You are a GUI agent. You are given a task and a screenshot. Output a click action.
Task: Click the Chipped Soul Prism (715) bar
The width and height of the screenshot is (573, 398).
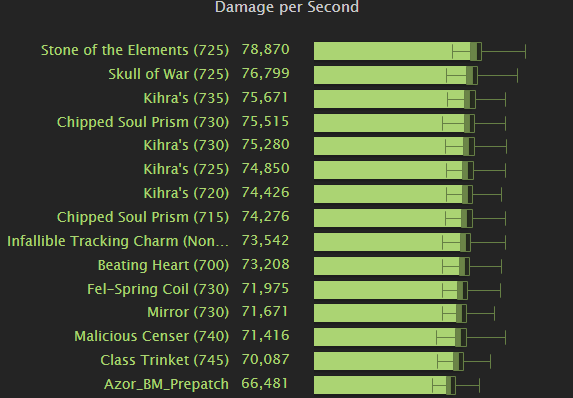pyautogui.click(x=393, y=218)
